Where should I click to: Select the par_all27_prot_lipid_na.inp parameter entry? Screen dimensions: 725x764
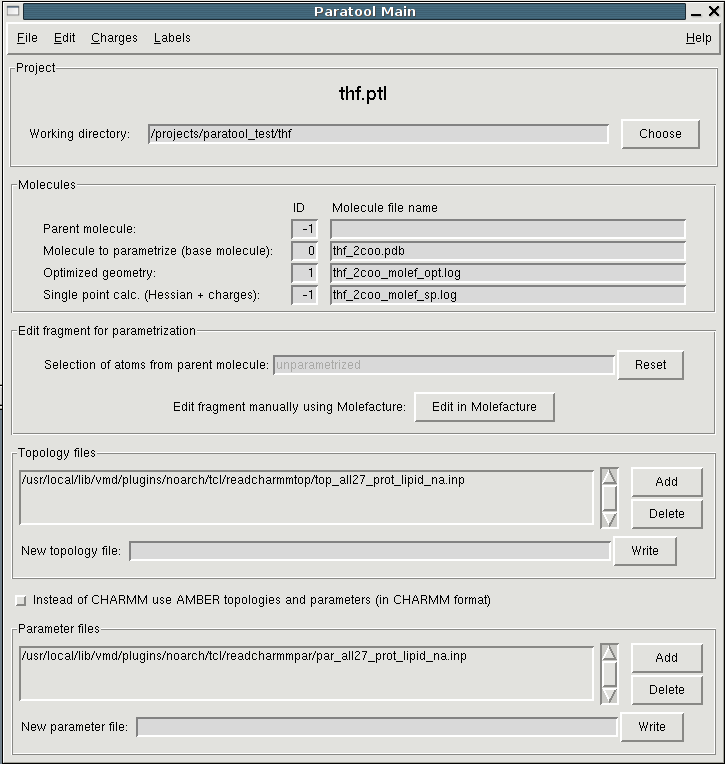coord(243,656)
